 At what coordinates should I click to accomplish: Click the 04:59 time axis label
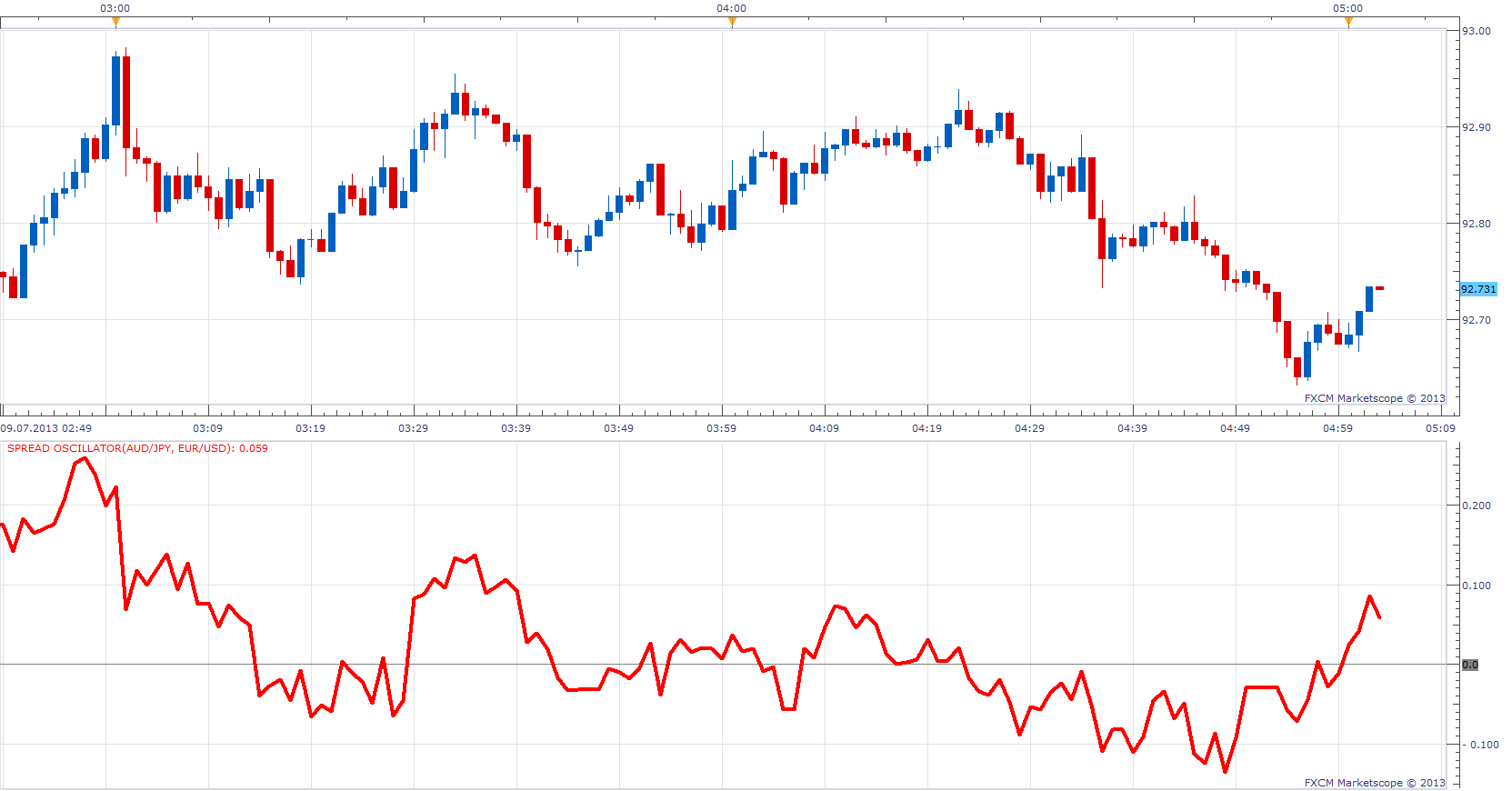coord(1338,428)
